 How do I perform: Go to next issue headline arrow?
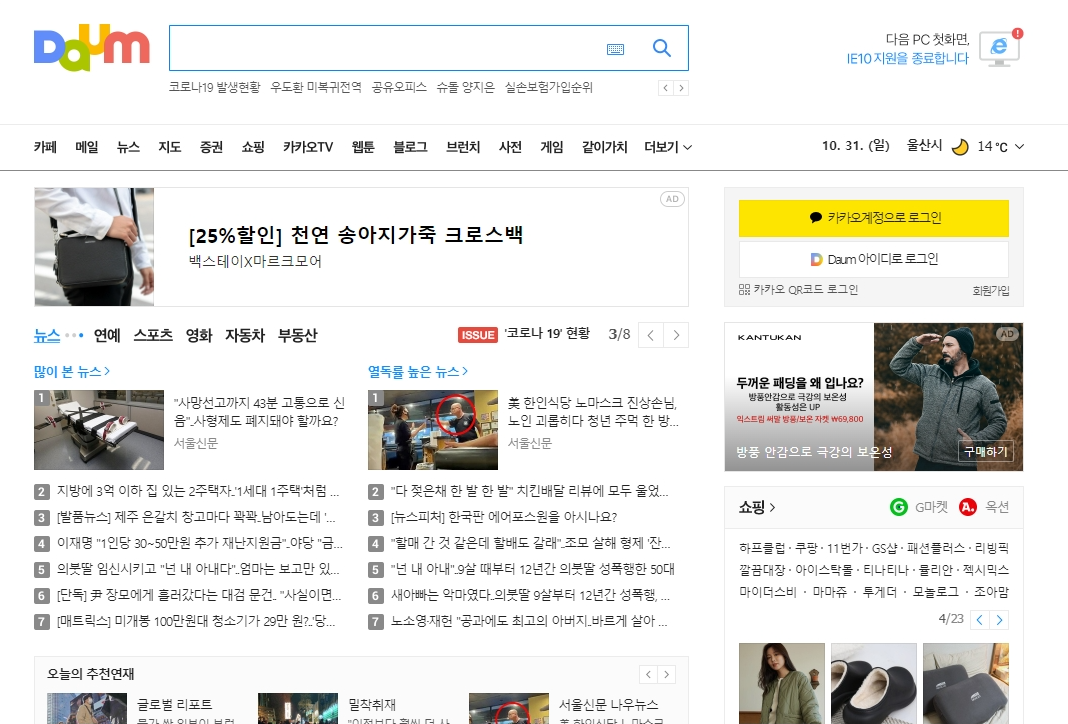click(676, 335)
